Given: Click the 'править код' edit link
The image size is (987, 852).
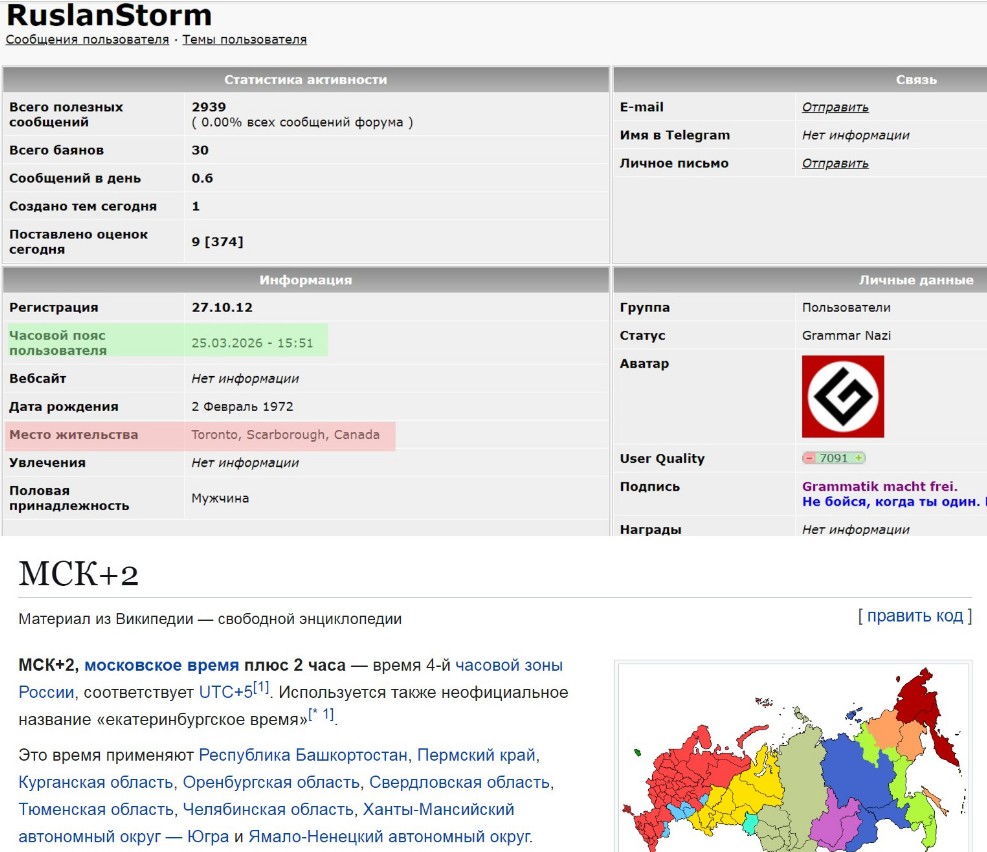Looking at the screenshot, I should 915,616.
